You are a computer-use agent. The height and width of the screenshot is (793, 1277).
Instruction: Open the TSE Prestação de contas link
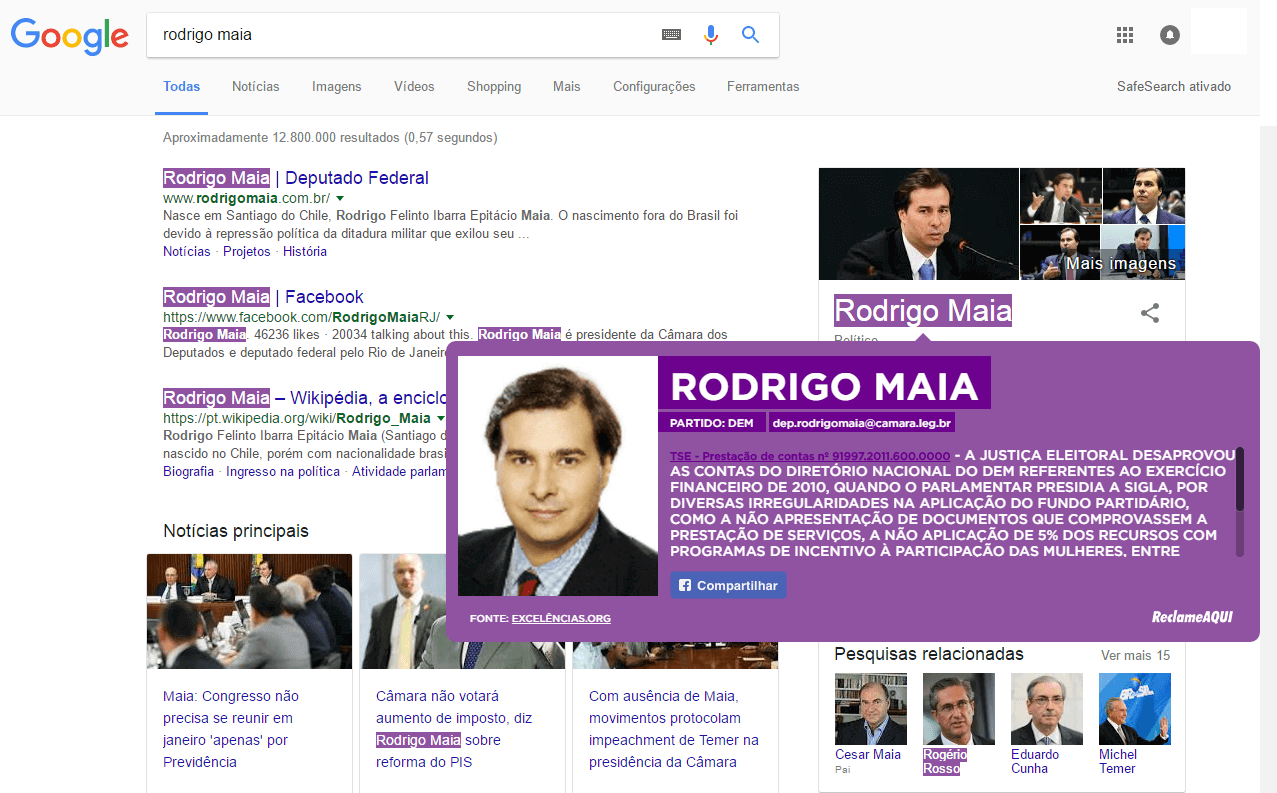point(810,456)
